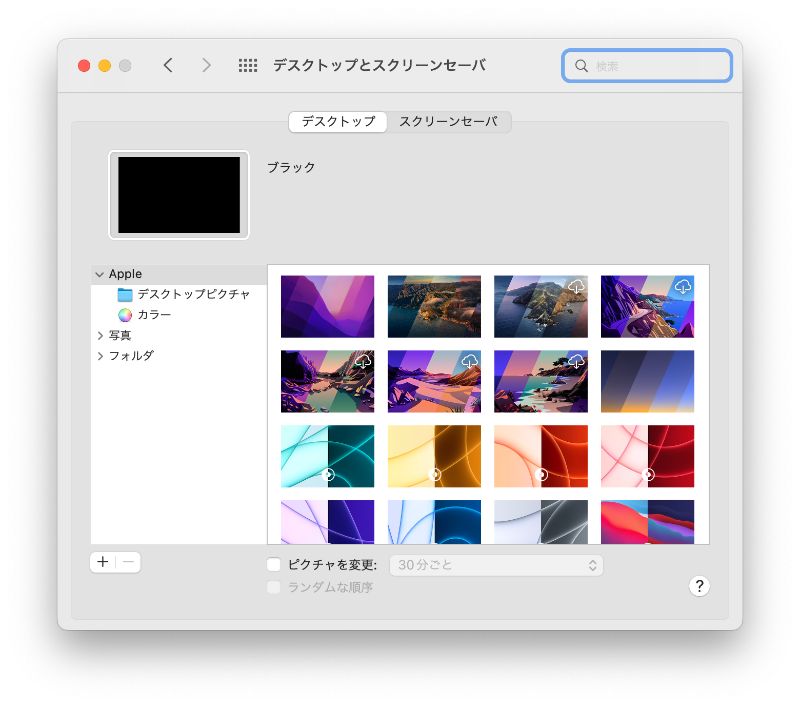The width and height of the screenshot is (800, 706).
Task: Click the black current wallpaper preview
Action: (x=179, y=195)
